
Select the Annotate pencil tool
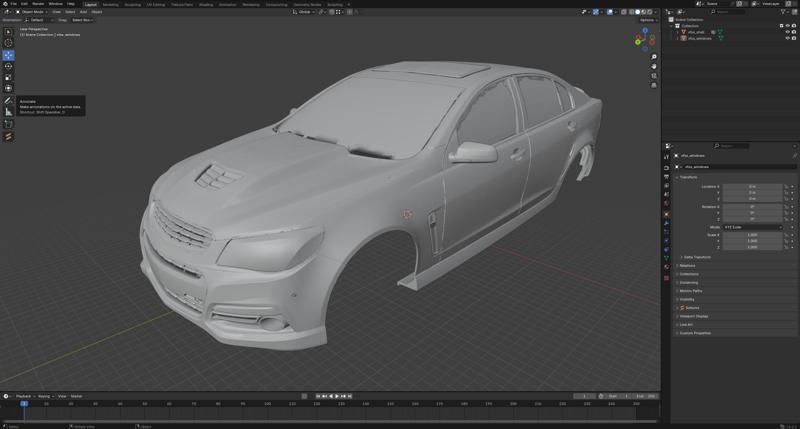pyautogui.click(x=9, y=101)
